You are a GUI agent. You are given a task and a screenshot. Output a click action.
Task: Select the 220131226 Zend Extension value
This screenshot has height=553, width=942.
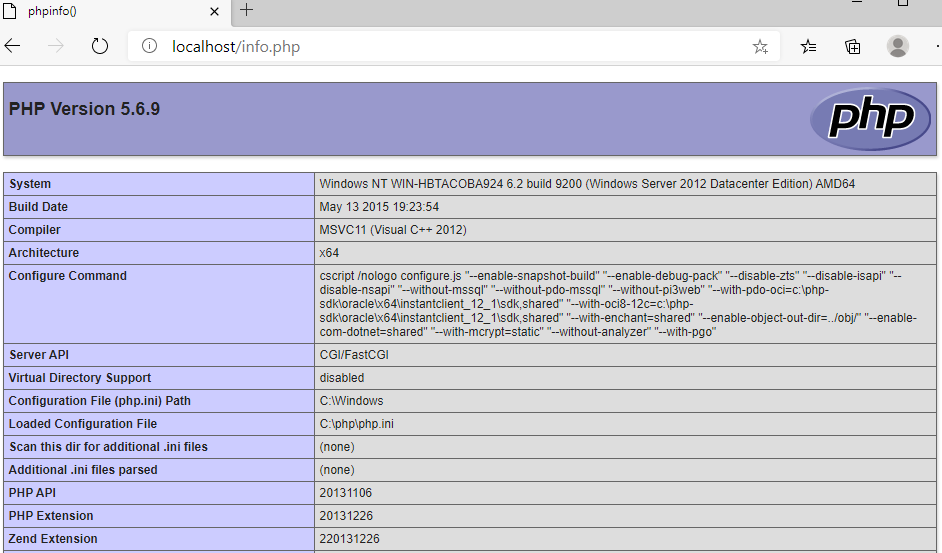click(x=349, y=539)
